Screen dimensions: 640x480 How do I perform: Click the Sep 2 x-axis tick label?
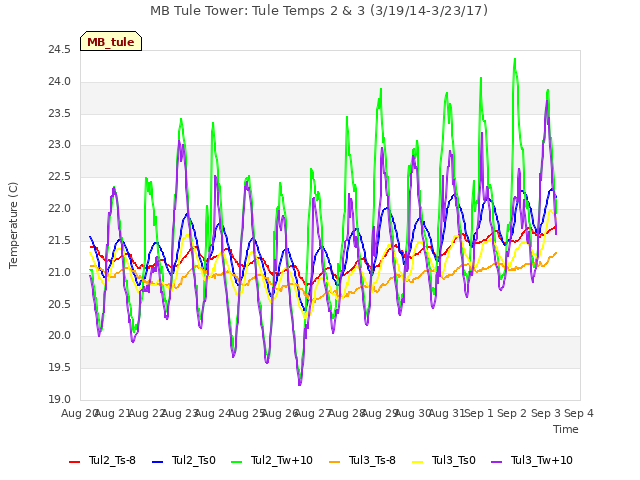coord(512,413)
